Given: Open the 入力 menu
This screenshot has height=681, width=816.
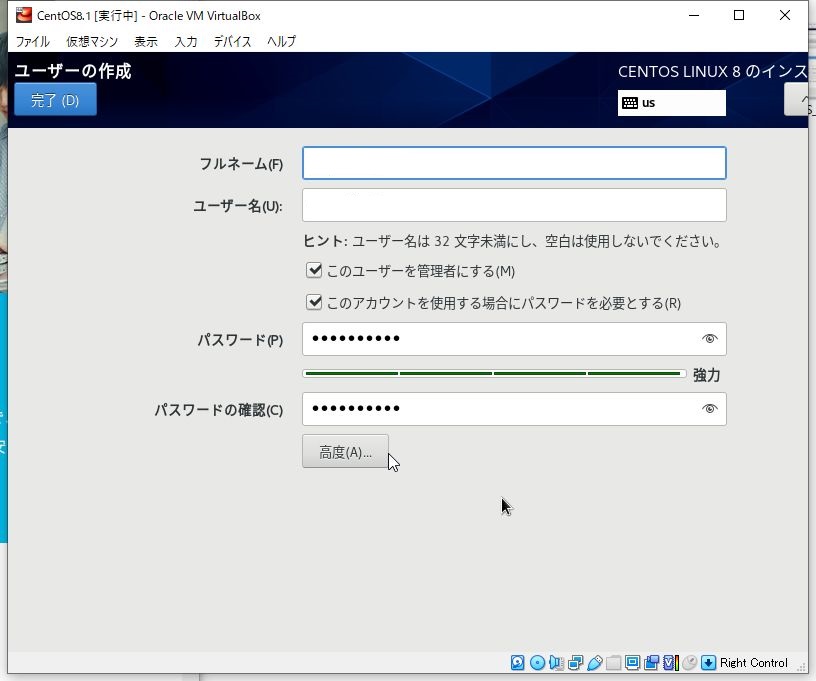Looking at the screenshot, I should (186, 41).
